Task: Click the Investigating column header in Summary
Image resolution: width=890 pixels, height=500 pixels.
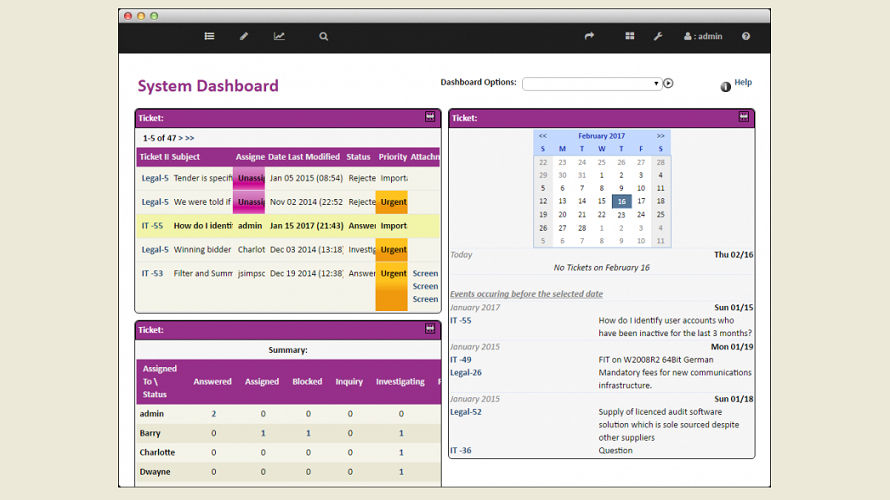Action: coord(400,382)
